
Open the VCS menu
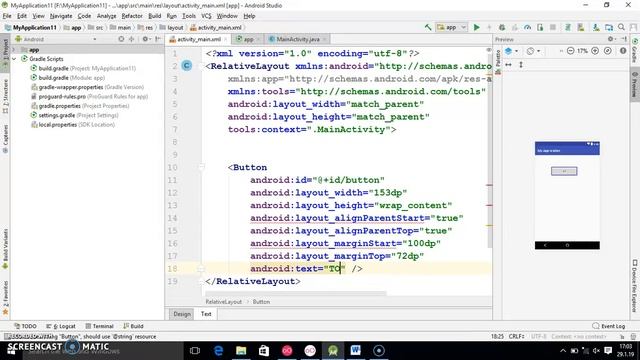(x=206, y=16)
